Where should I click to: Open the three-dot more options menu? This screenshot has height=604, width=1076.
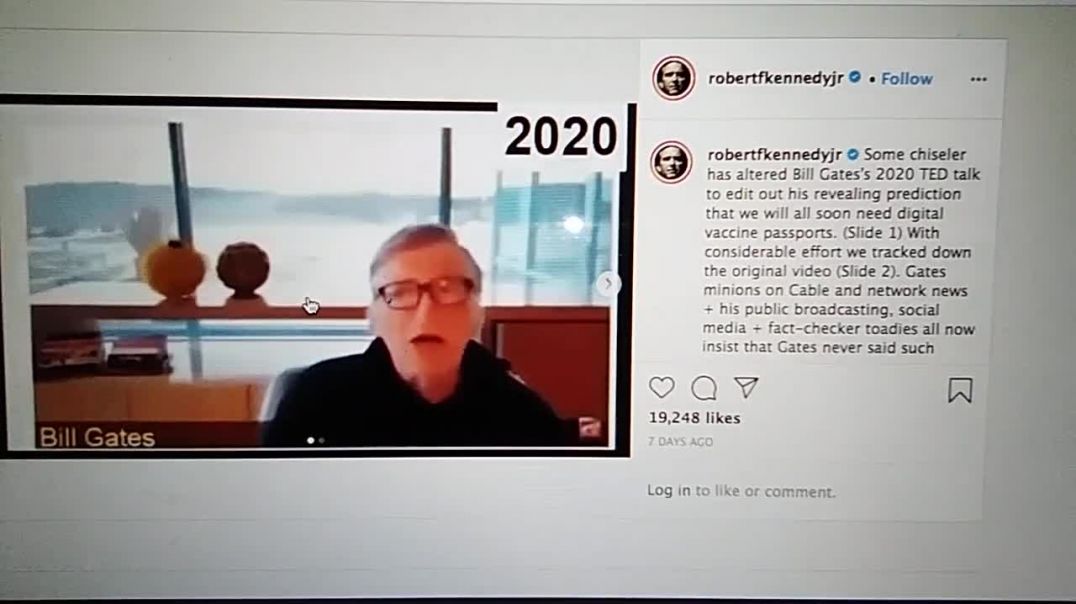(x=979, y=80)
